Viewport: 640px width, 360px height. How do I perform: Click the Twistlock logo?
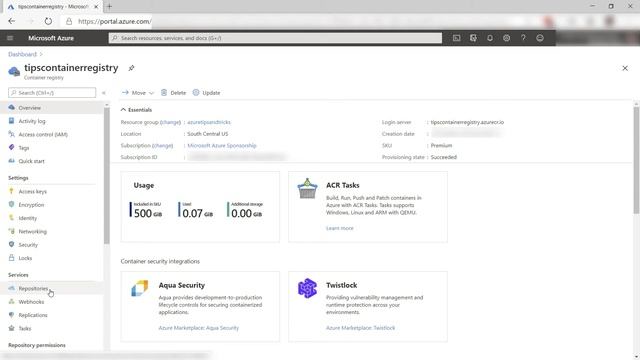click(307, 288)
